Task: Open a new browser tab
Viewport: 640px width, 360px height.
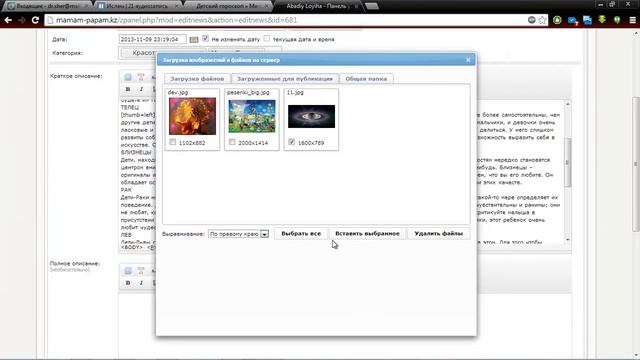Action: [x=371, y=6]
